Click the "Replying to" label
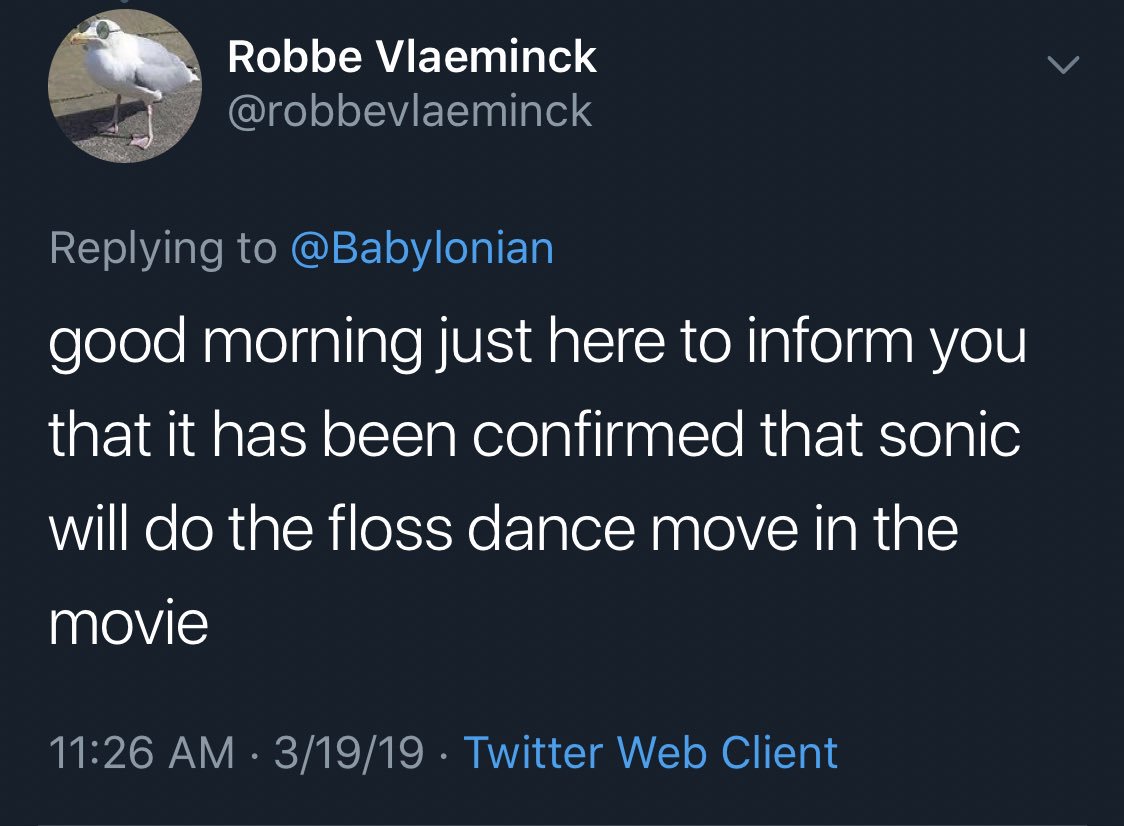Image resolution: width=1124 pixels, height=826 pixels. [x=163, y=248]
